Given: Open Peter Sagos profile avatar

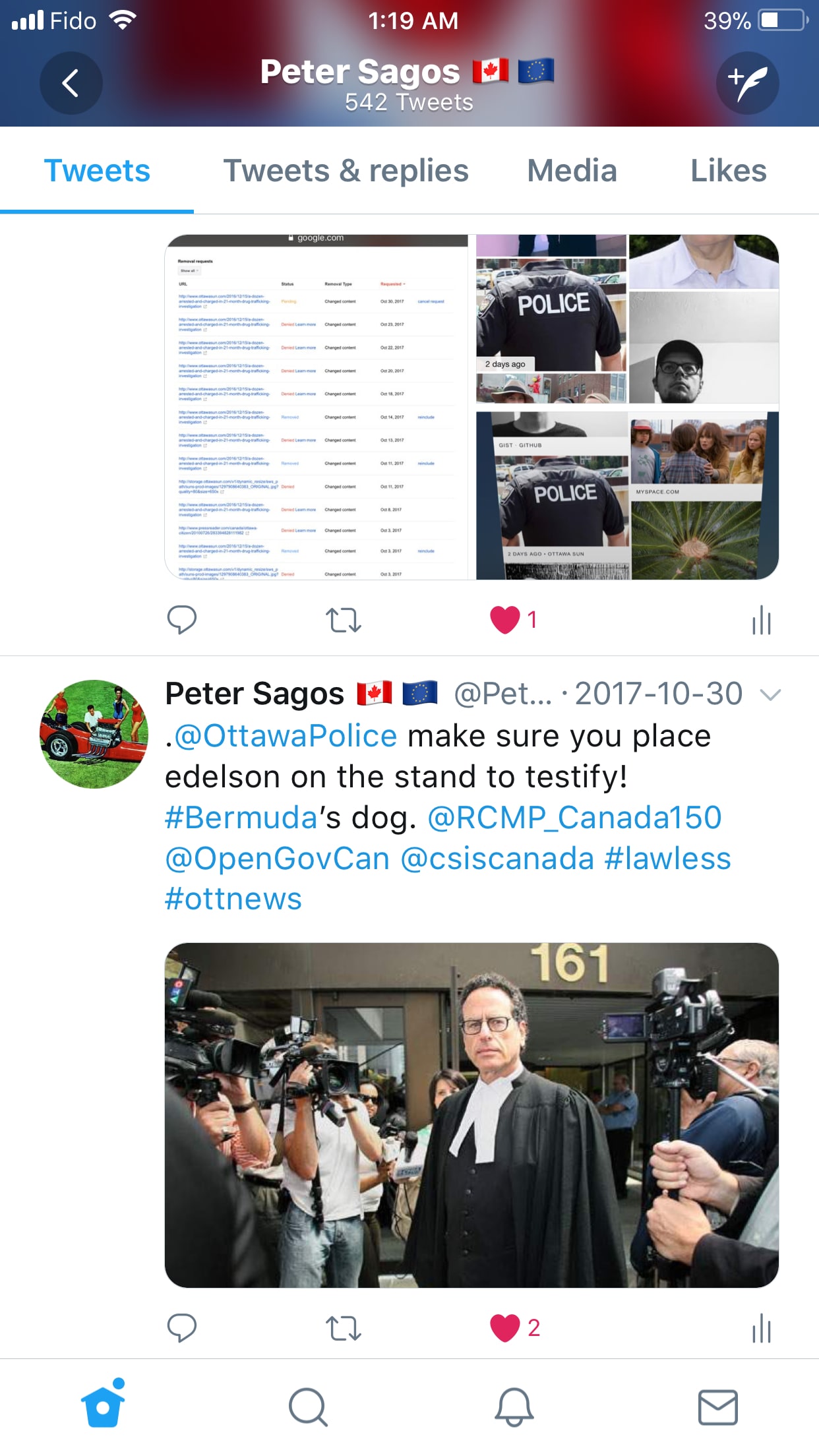Looking at the screenshot, I should [x=94, y=734].
